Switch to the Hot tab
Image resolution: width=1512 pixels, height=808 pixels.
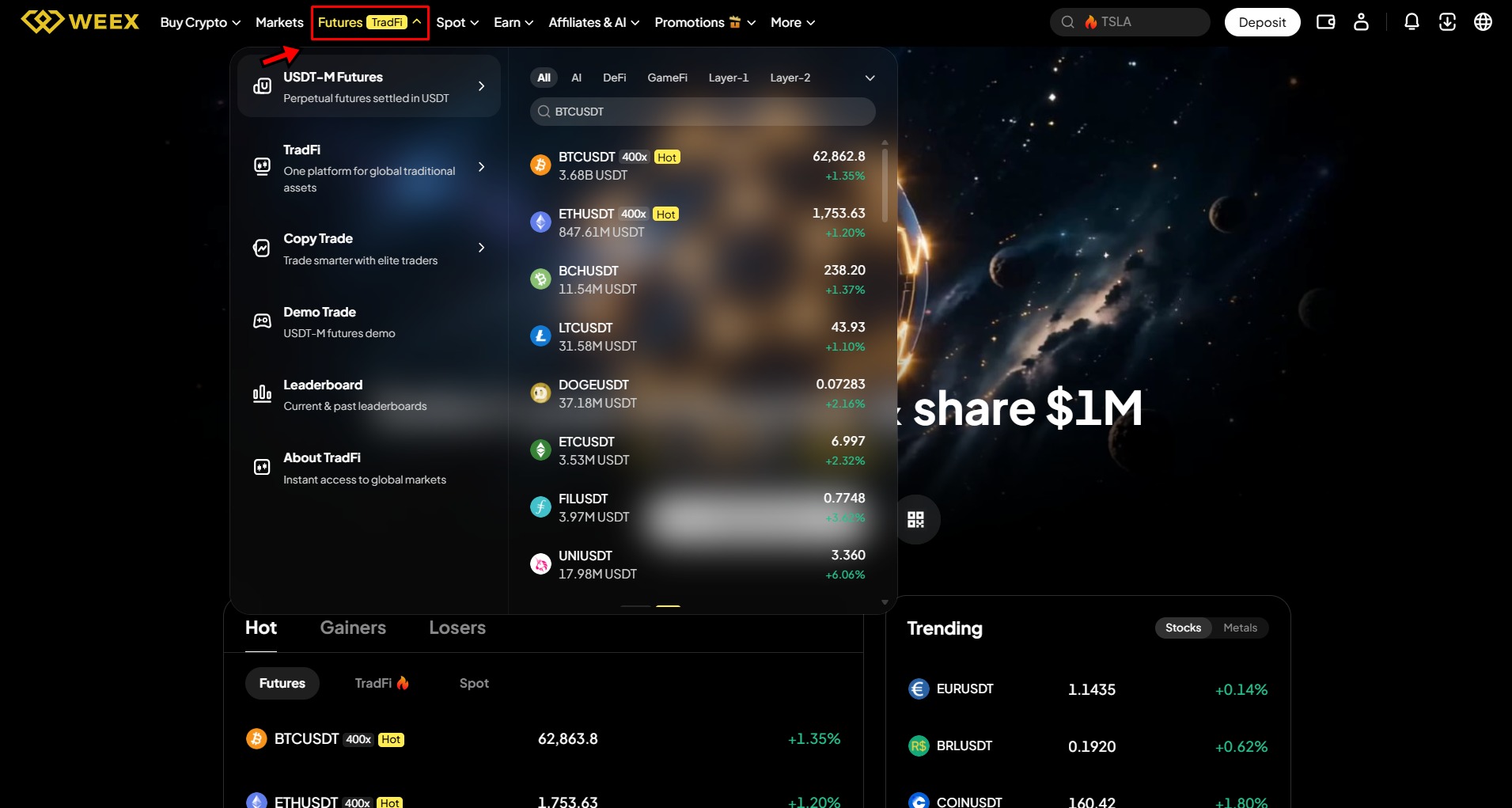coord(261,628)
